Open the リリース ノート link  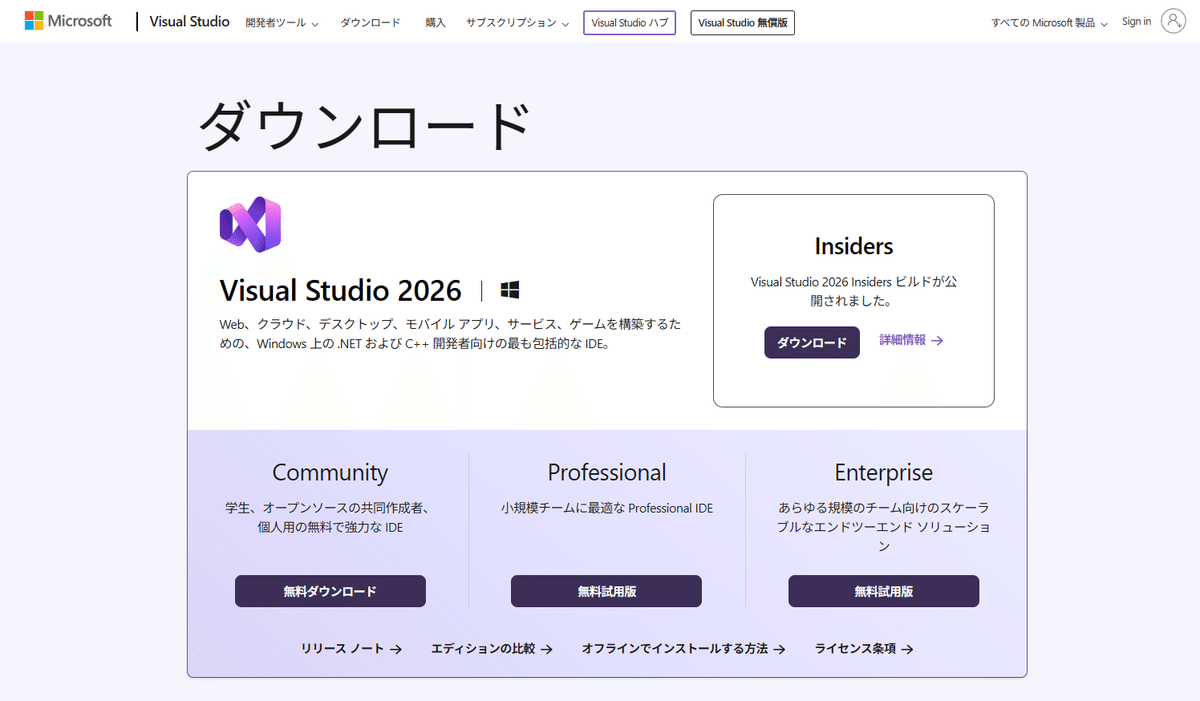(351, 649)
